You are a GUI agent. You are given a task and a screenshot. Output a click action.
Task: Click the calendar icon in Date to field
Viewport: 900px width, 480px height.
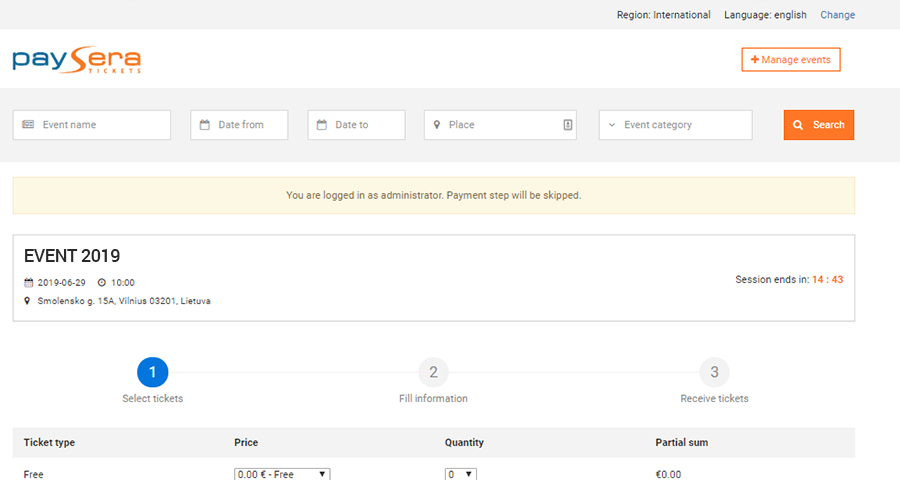322,125
